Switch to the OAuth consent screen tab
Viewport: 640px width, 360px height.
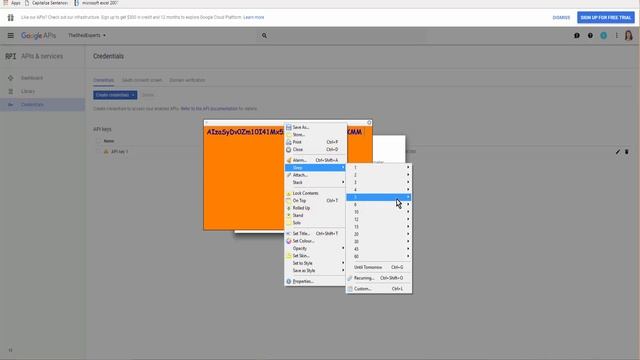(142, 80)
